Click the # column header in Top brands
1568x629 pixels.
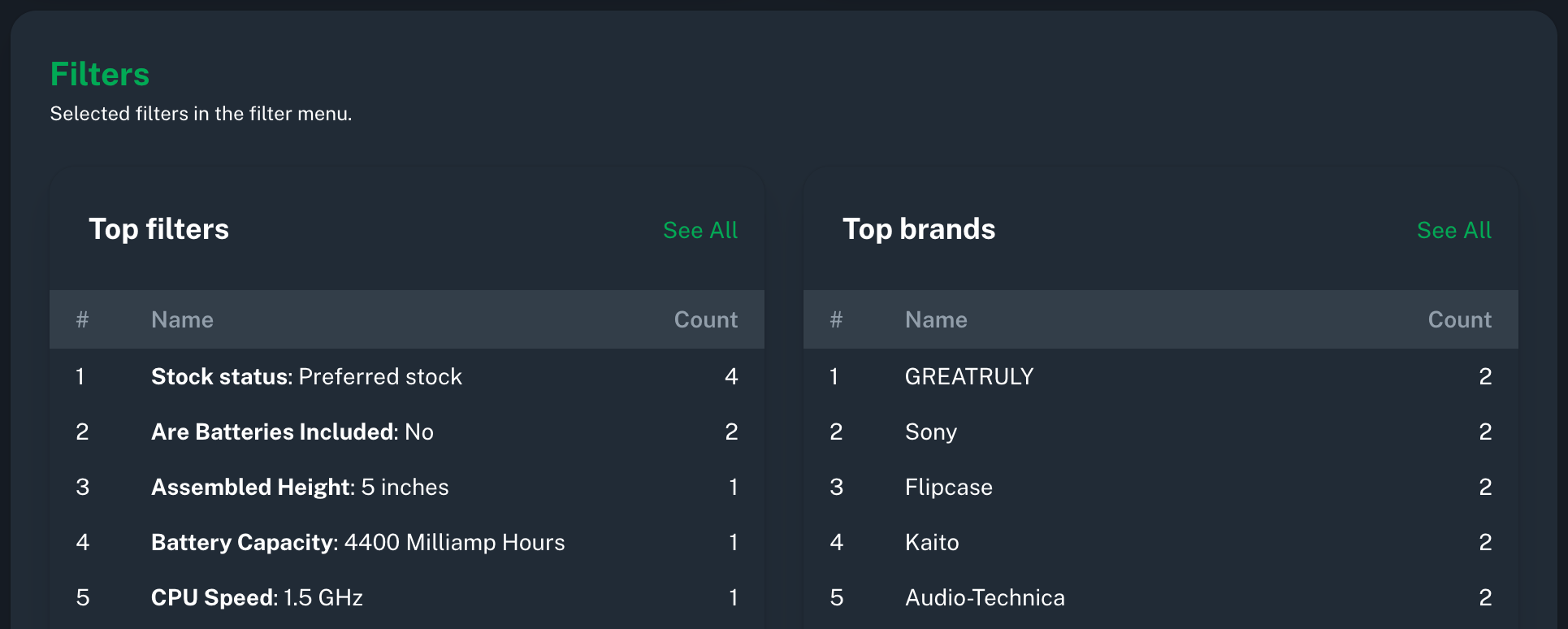tap(836, 320)
